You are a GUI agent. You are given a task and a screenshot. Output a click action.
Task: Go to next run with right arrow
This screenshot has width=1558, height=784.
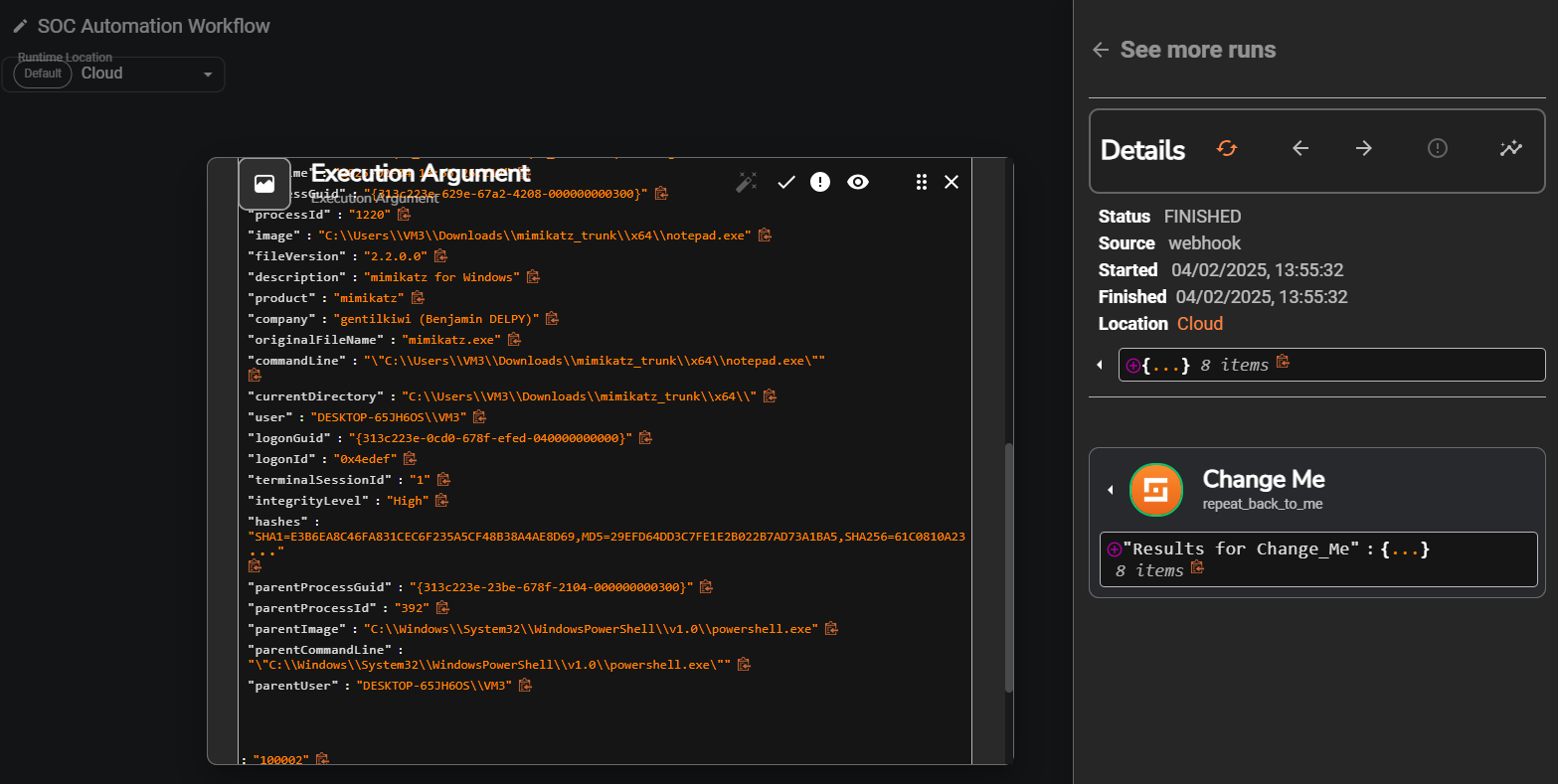point(1364,149)
